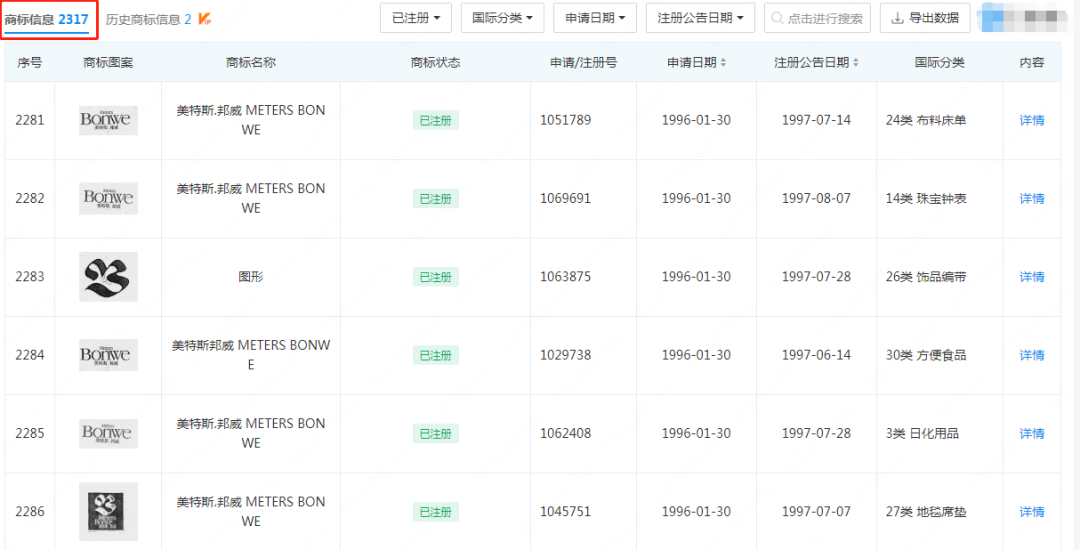Switch to the 商标信息 2317 tab
Image resolution: width=1080 pixels, height=550 pixels.
coord(48,19)
